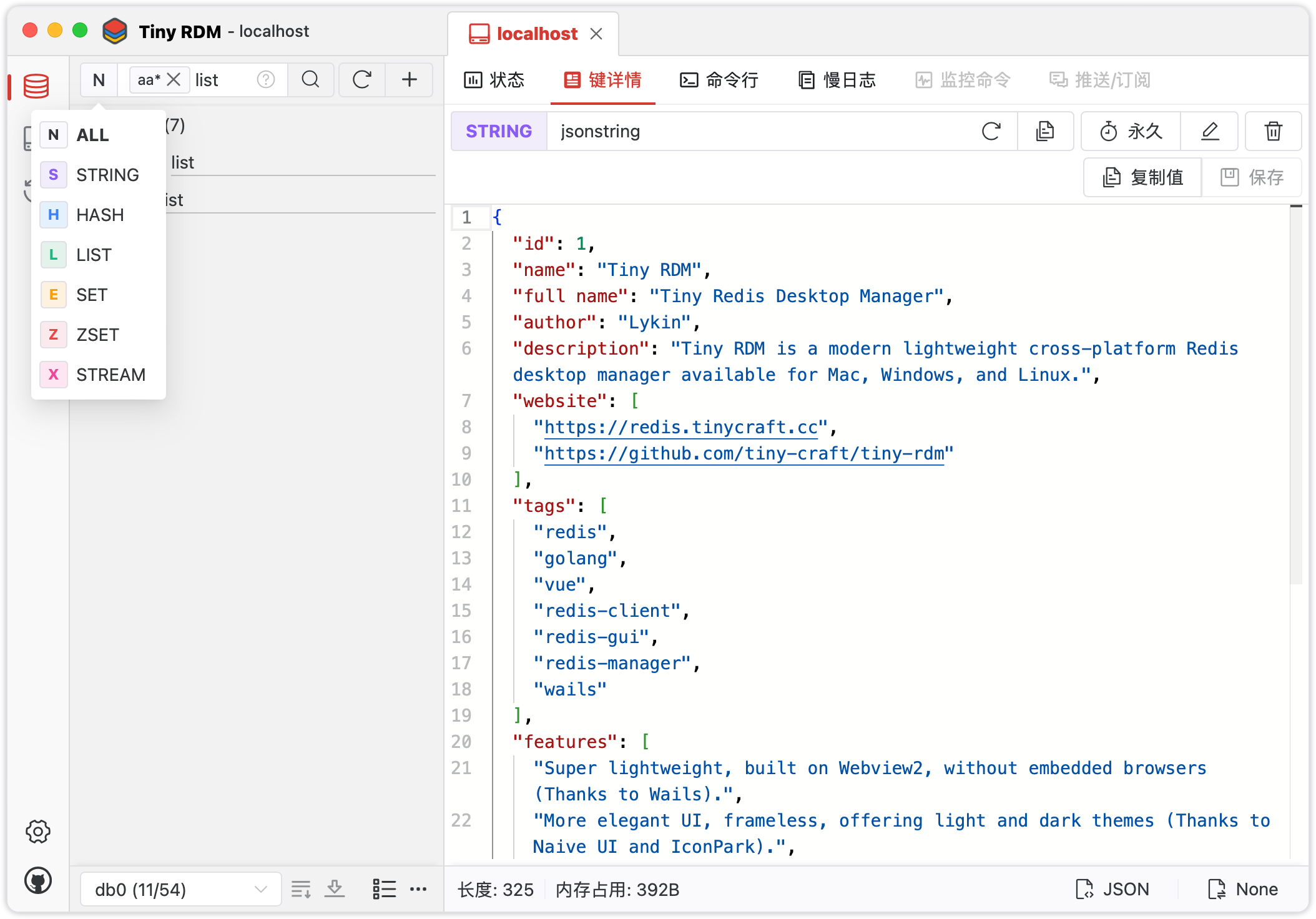Open the None decode dropdown
Image resolution: width=1316 pixels, height=919 pixels.
point(1242,889)
